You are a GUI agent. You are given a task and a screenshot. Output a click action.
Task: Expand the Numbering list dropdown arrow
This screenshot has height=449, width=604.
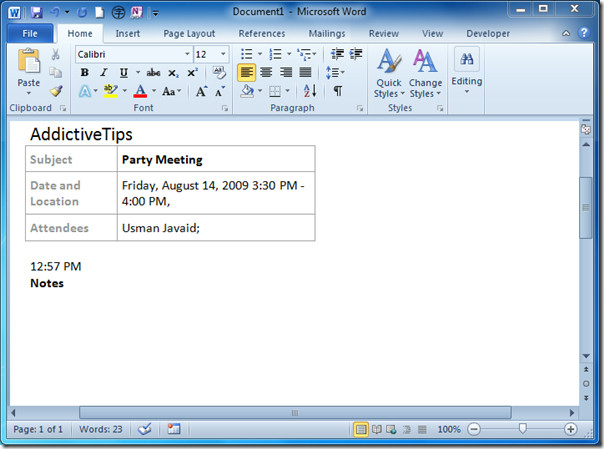[289, 54]
